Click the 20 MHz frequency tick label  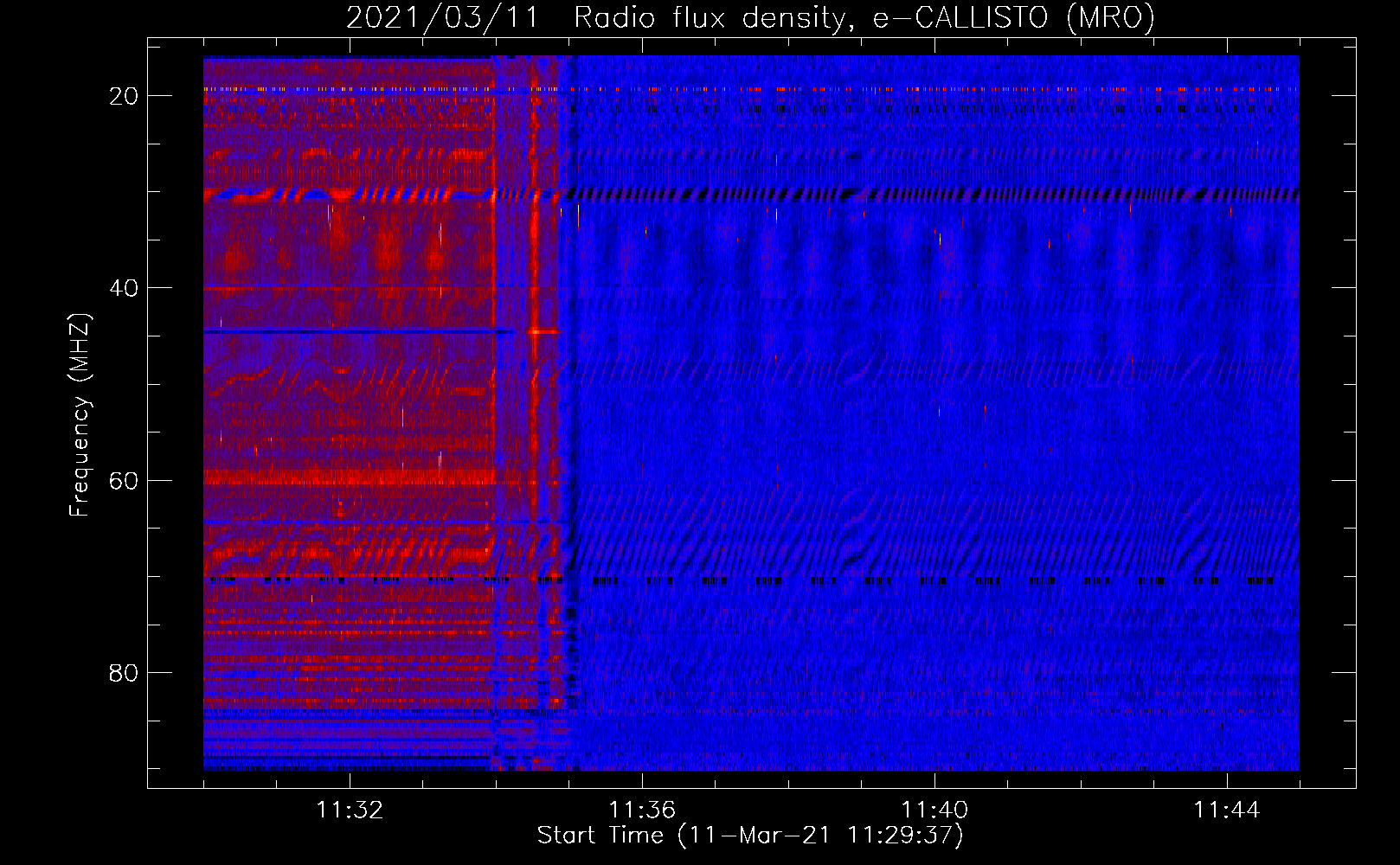point(124,96)
